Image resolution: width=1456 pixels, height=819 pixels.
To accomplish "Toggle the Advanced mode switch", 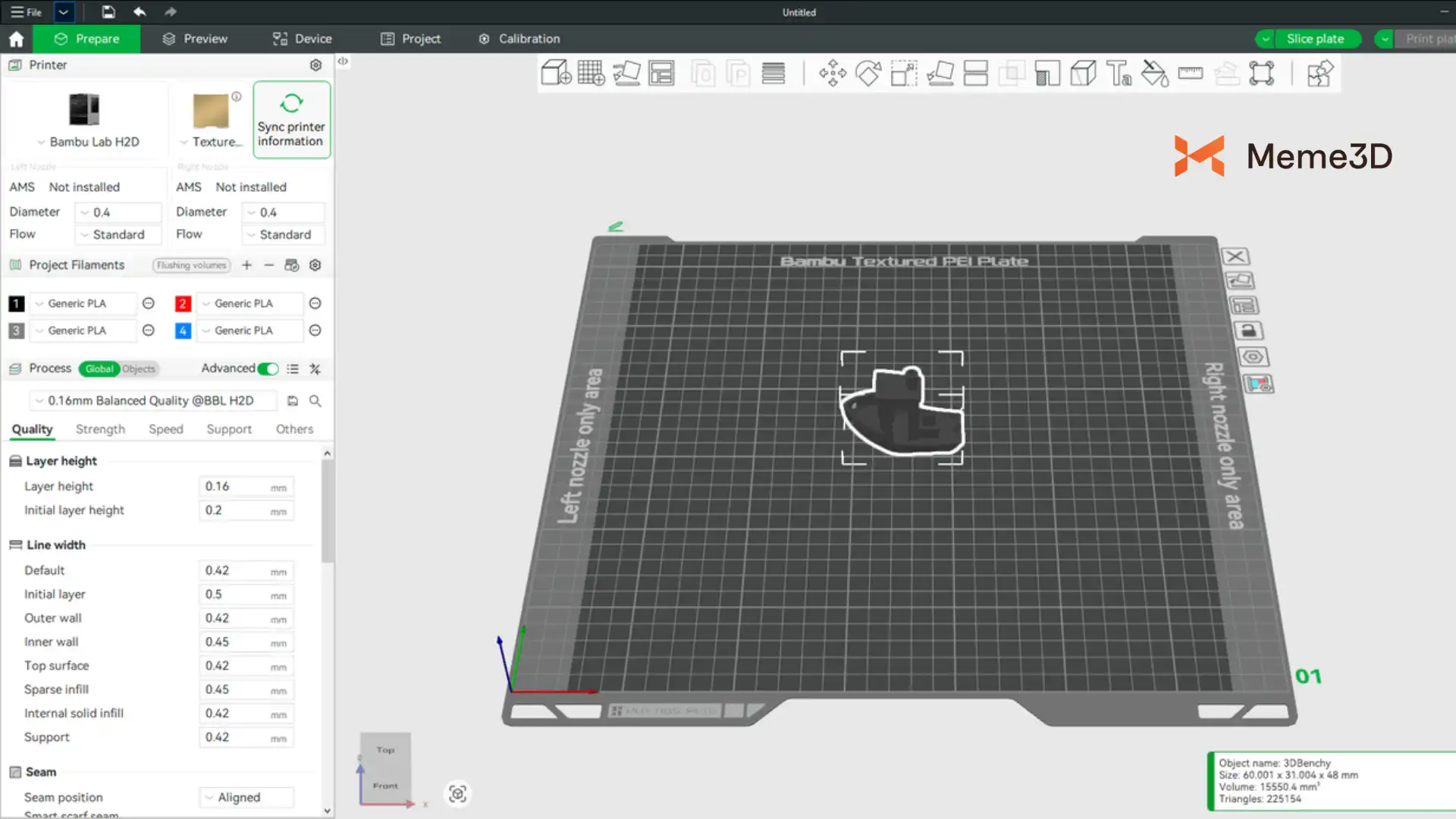I will point(268,369).
